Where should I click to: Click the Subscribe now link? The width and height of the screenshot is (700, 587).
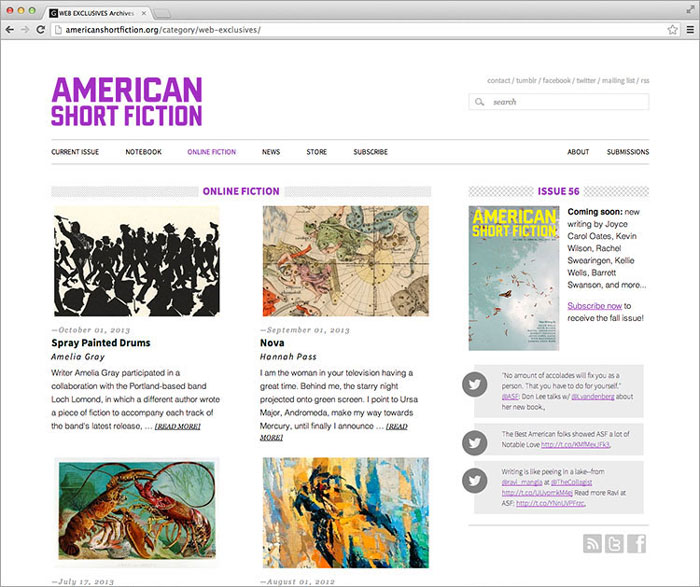click(595, 306)
